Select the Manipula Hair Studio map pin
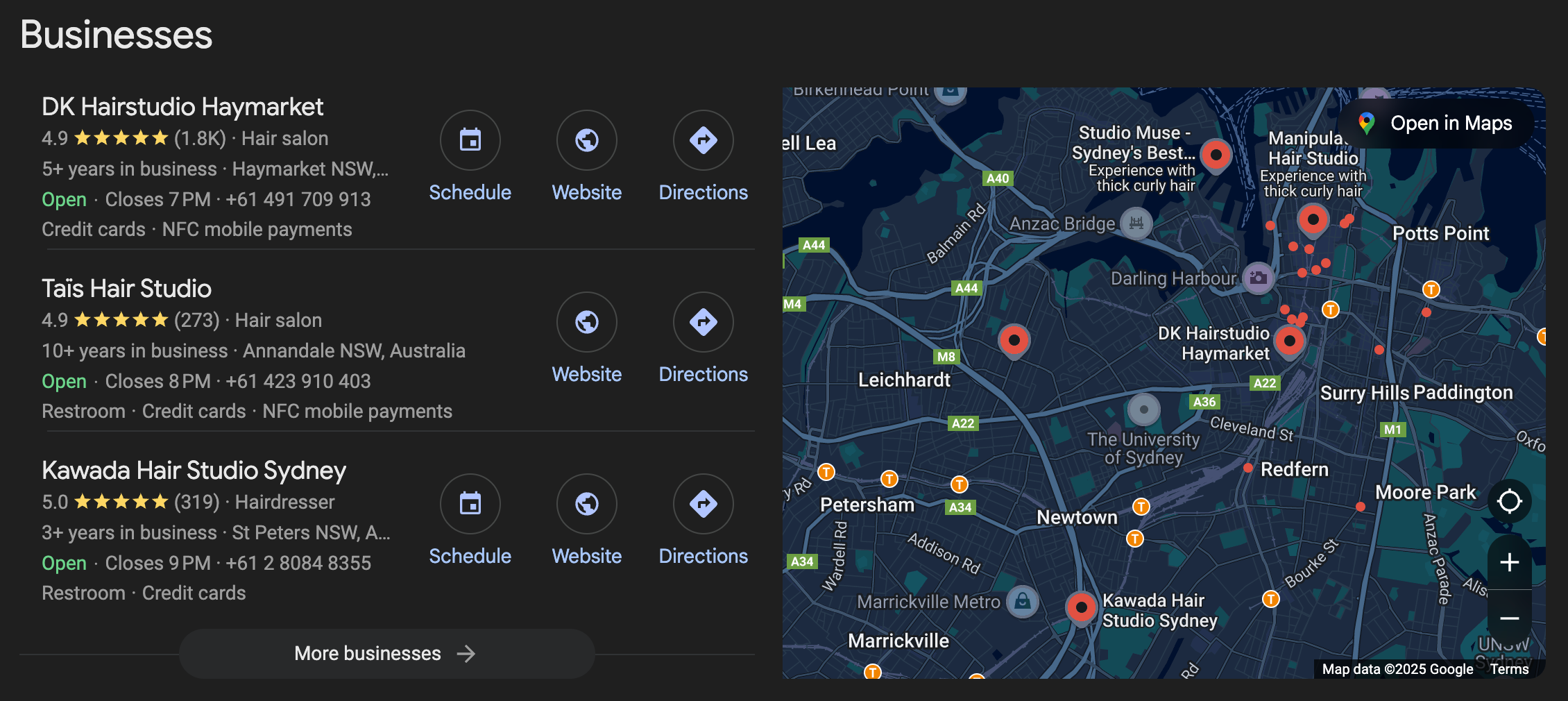Viewport: 1568px width, 701px height. coord(1313,221)
